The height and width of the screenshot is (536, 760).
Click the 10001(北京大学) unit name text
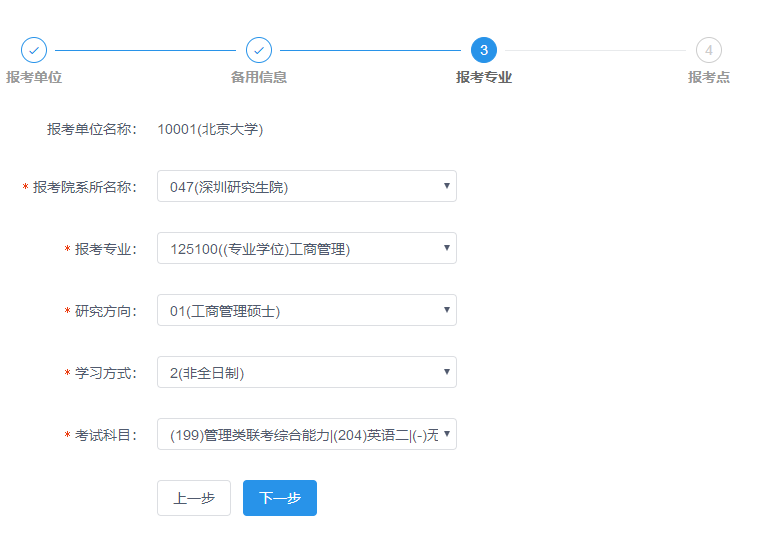[x=210, y=128]
